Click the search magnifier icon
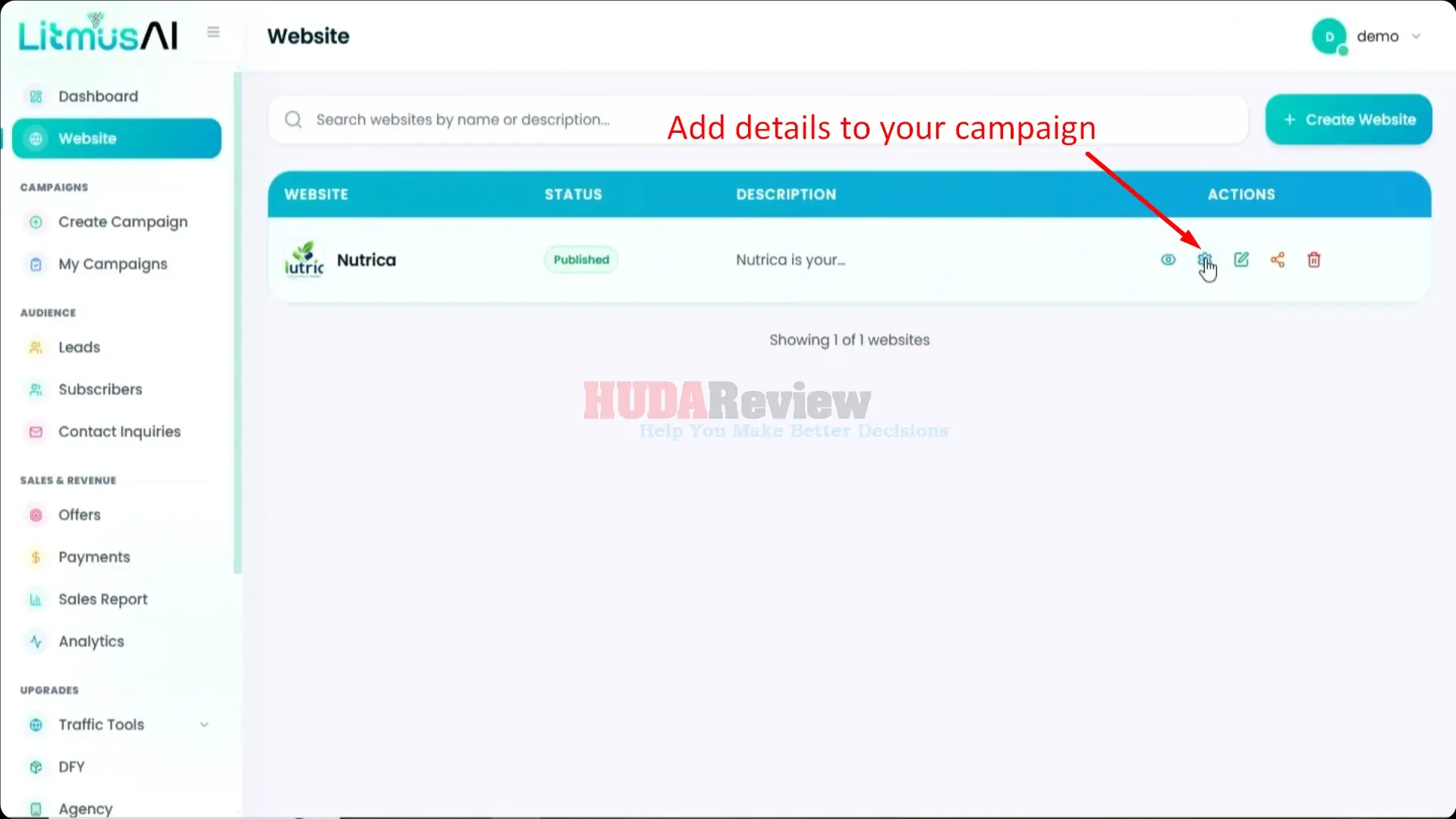The image size is (1456, 819). point(294,119)
